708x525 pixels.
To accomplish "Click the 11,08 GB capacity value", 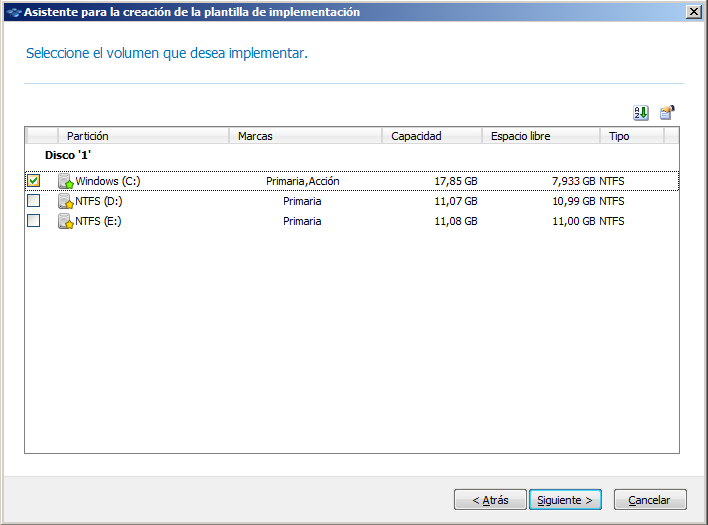I will (x=456, y=221).
